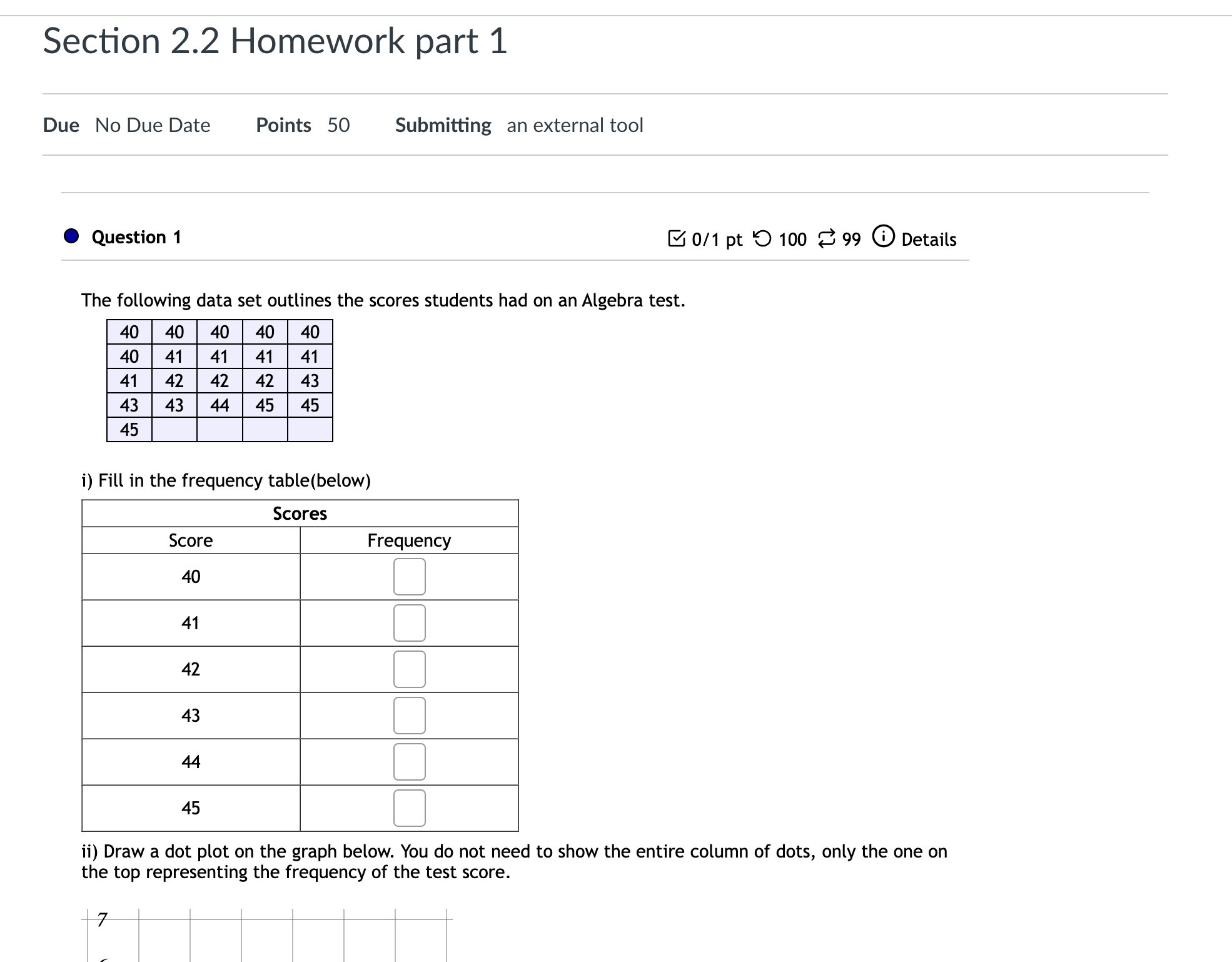Click the 'an external tool' submission link
Image resolution: width=1232 pixels, height=962 pixels.
coord(574,125)
